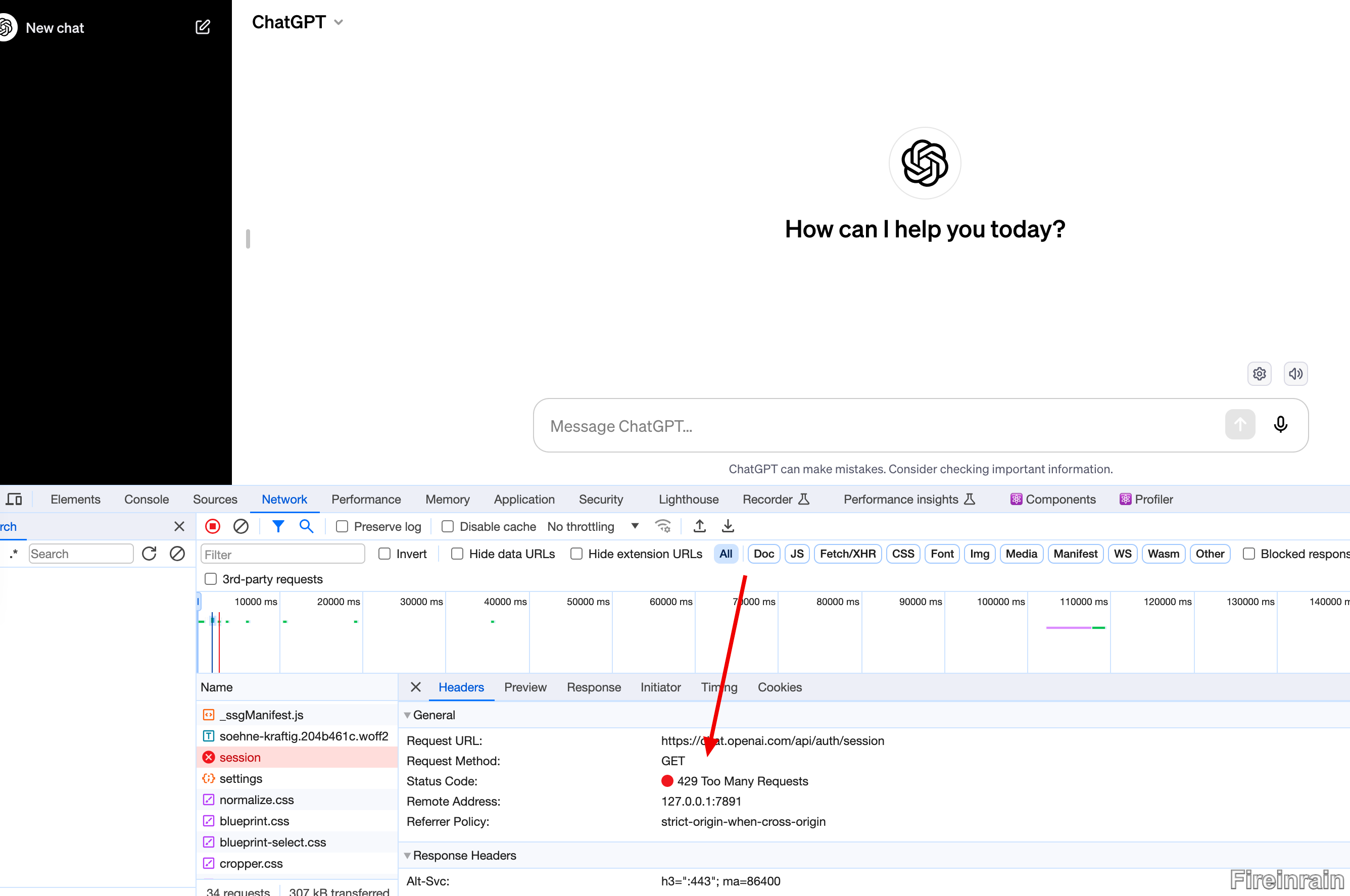Viewport: 1350px width, 896px height.
Task: Click the microphone voice input icon
Action: [1280, 425]
